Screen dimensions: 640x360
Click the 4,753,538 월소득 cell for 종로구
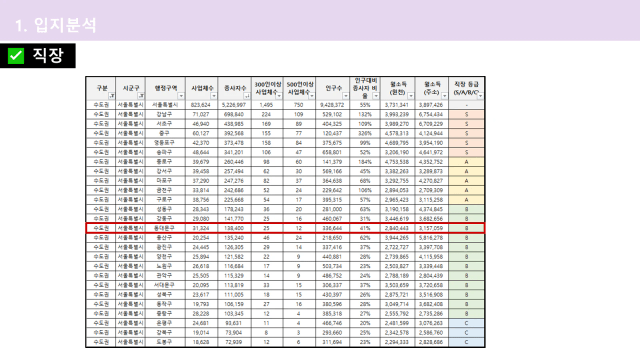click(x=397, y=162)
